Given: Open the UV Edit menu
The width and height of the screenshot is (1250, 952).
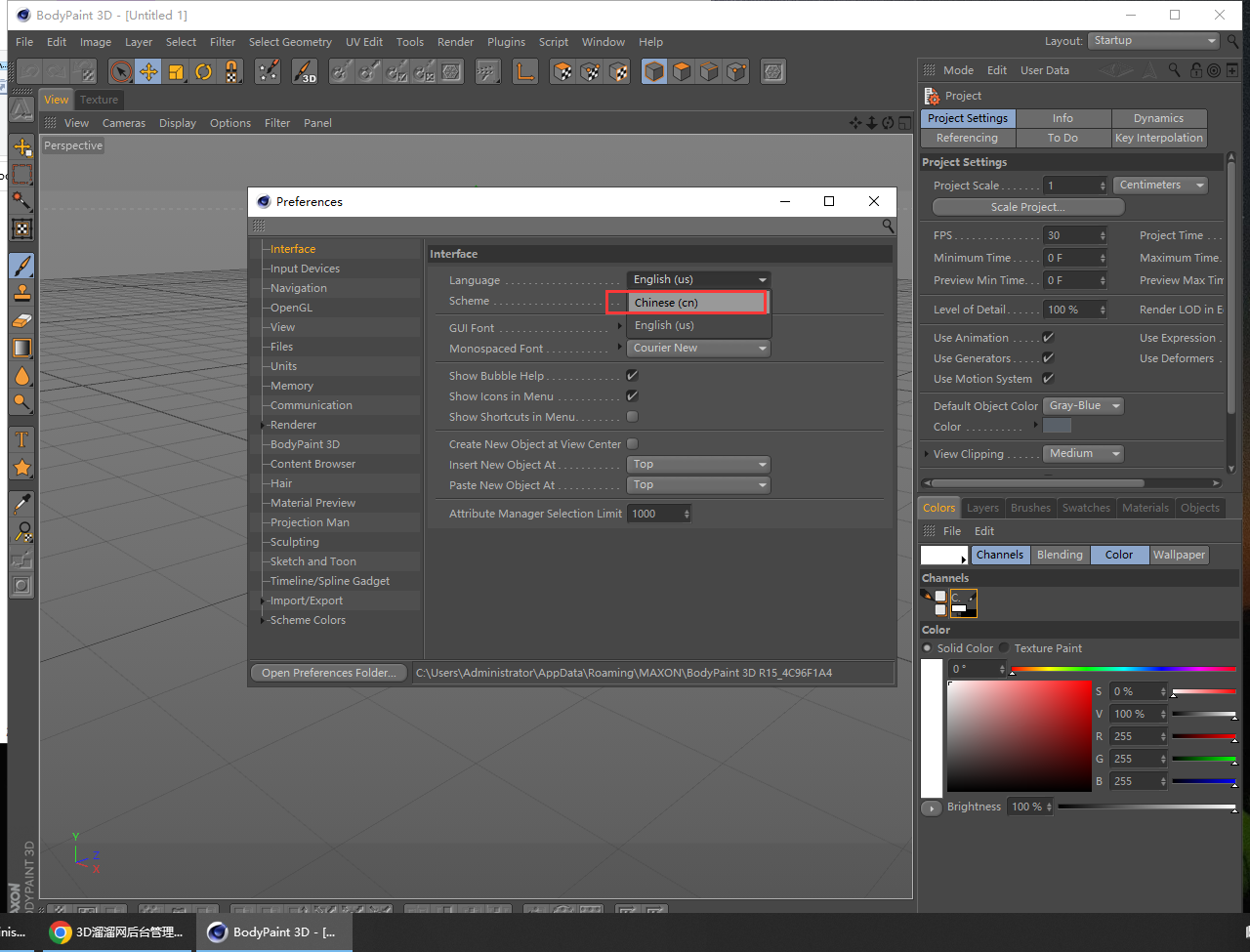Looking at the screenshot, I should 364,42.
